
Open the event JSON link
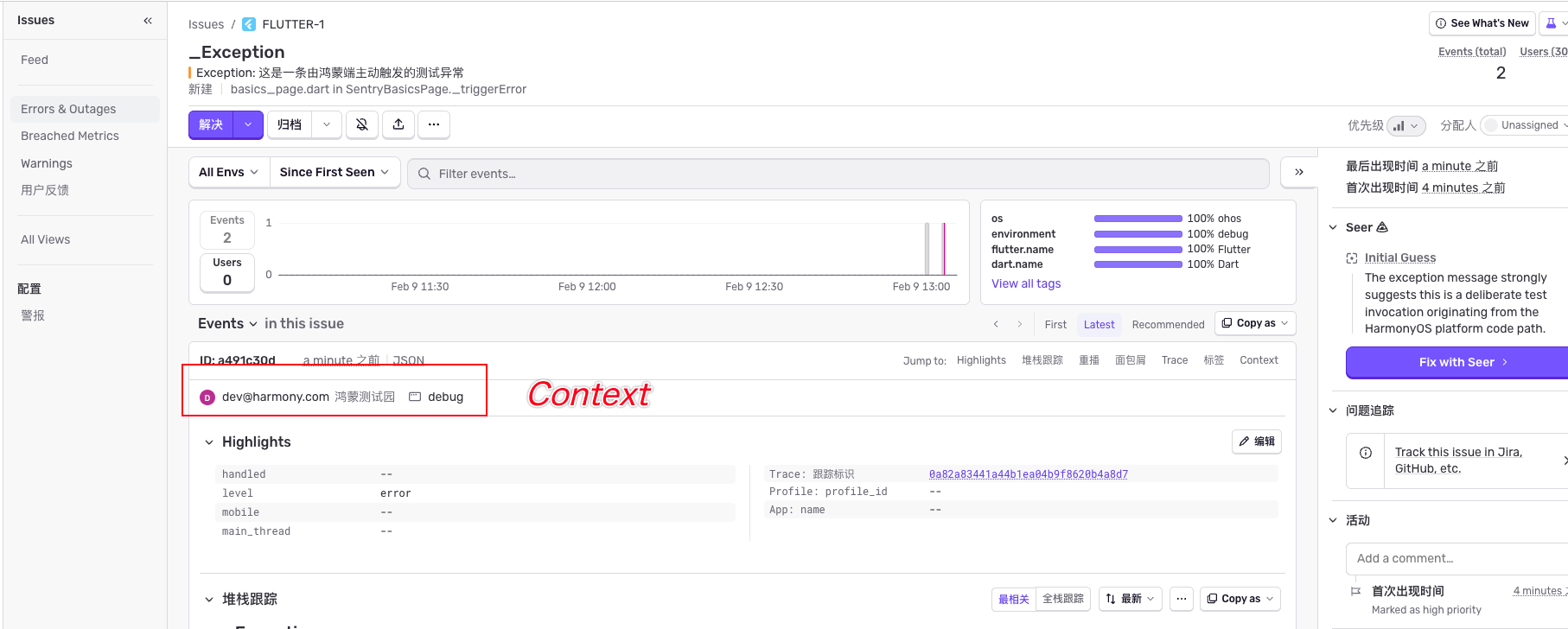tap(408, 360)
